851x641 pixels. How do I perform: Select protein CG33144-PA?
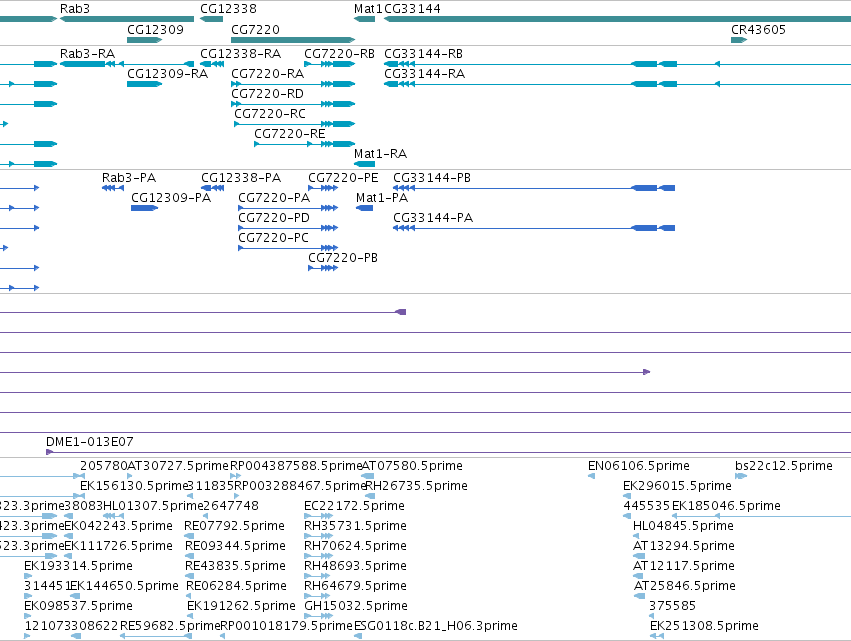(433, 218)
